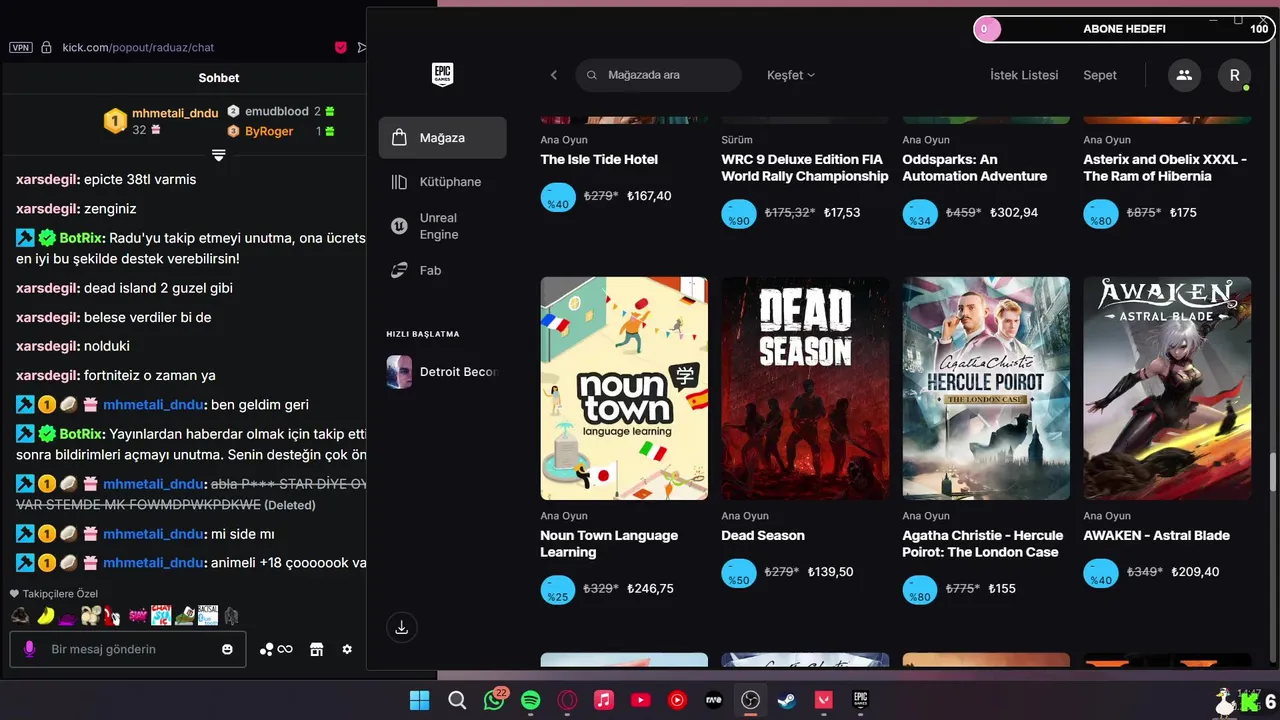Click 'Dead Season' title text

763,536
